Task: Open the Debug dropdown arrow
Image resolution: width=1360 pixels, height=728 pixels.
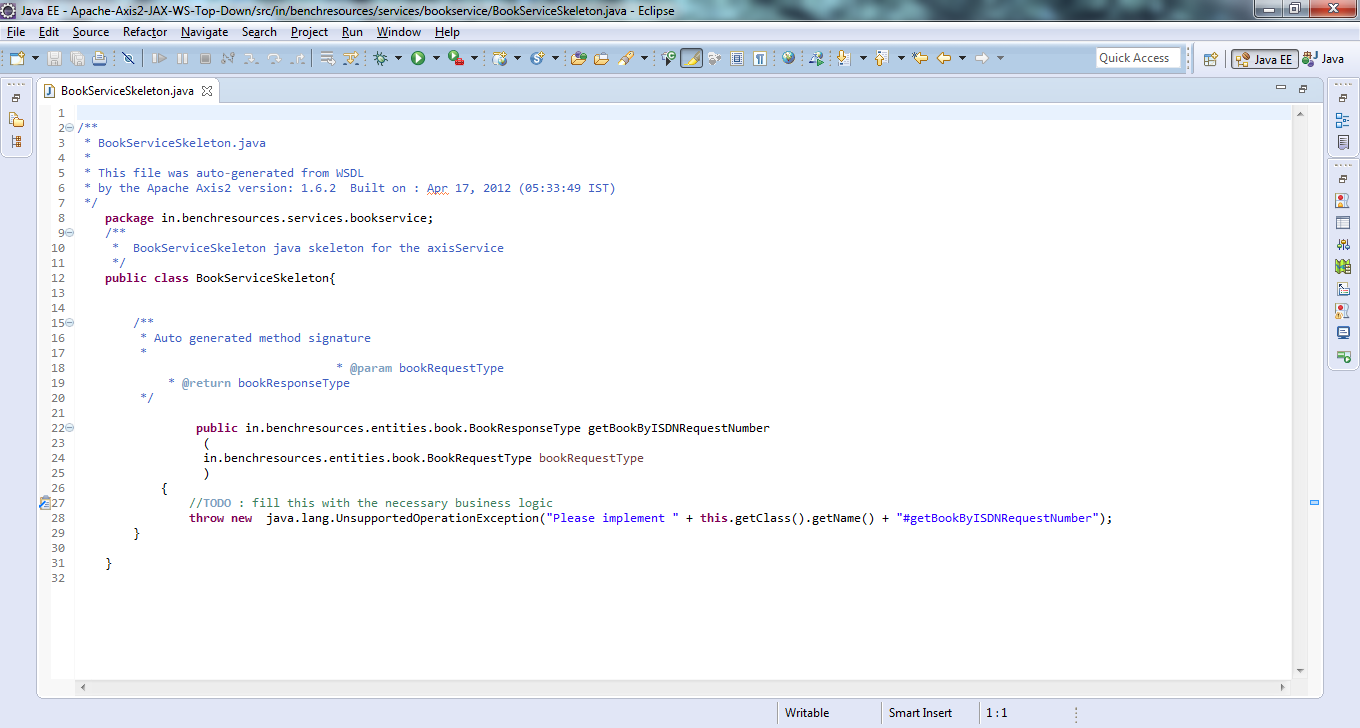Action: 398,58
